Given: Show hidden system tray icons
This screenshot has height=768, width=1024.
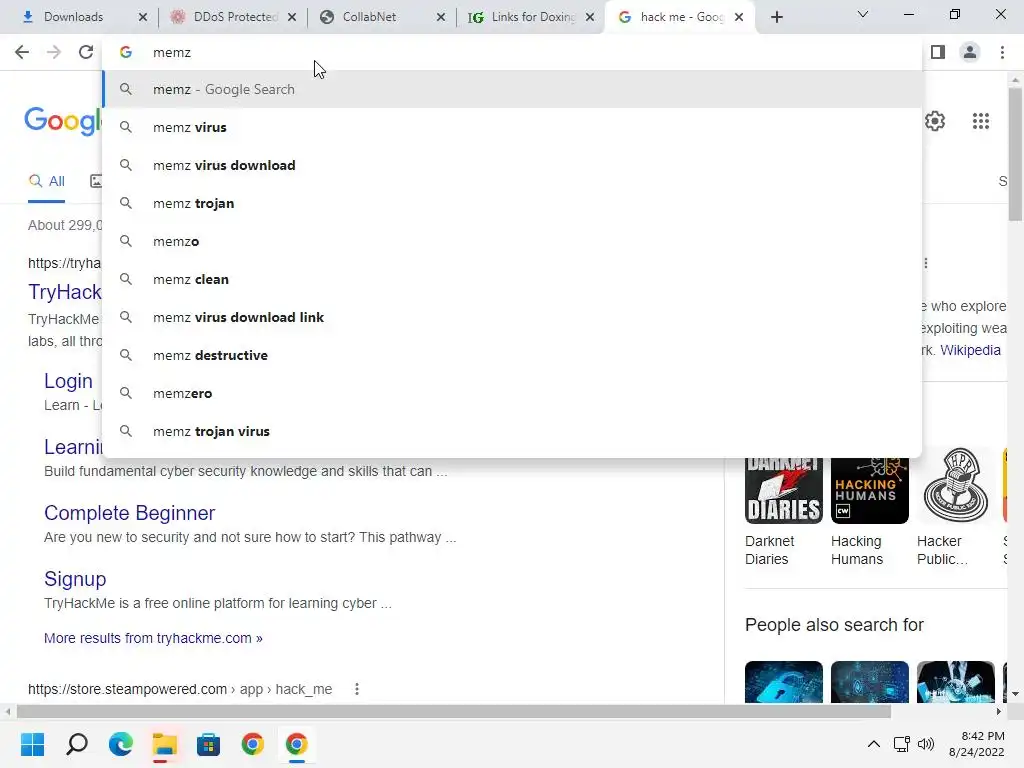Looking at the screenshot, I should pos(873,744).
